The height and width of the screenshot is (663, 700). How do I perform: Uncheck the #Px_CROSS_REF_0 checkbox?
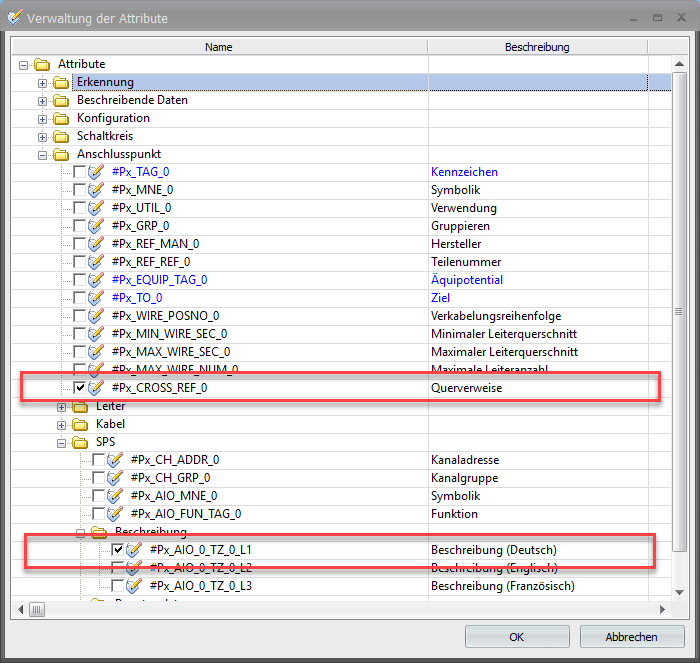coord(80,388)
